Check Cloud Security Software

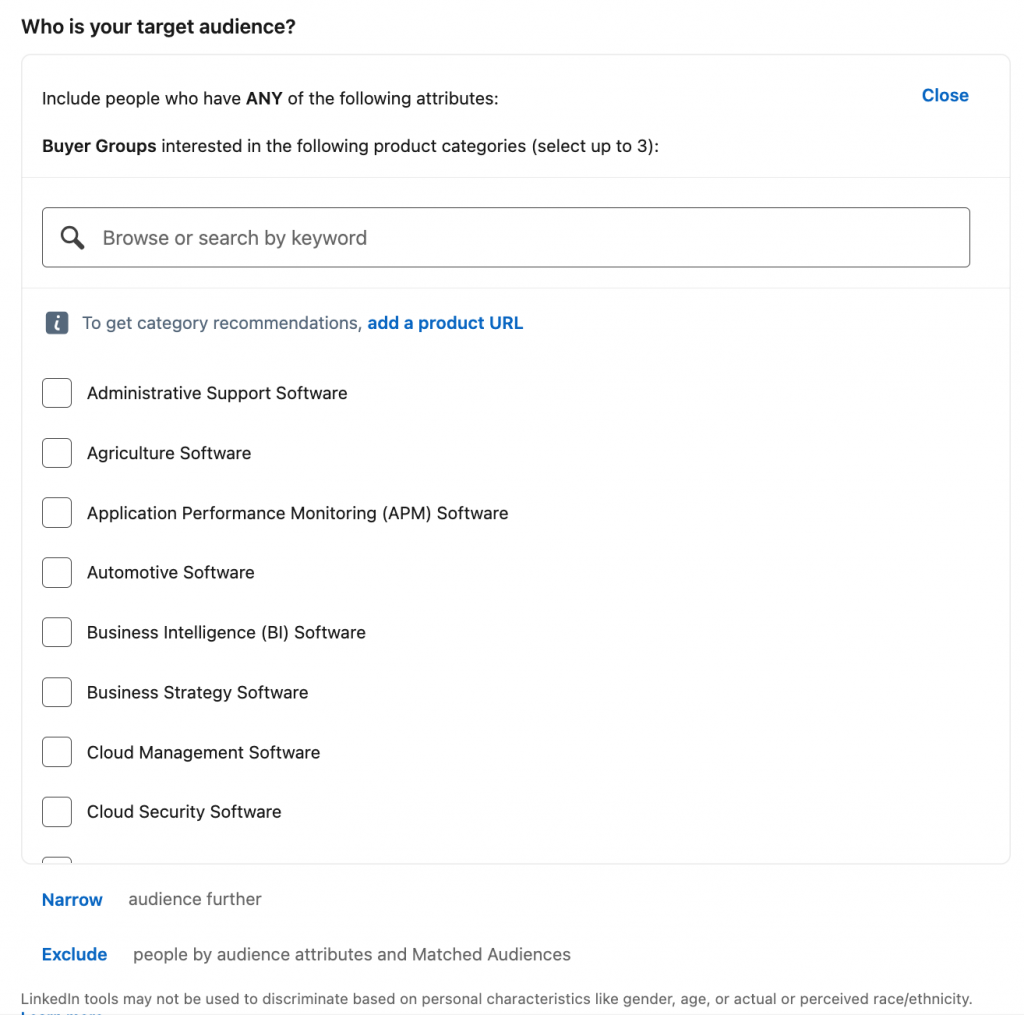point(57,811)
